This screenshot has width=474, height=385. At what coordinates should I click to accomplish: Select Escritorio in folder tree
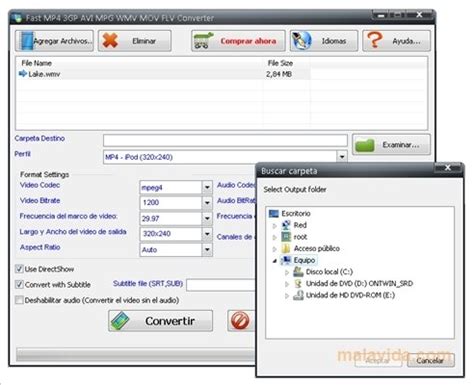pos(296,213)
